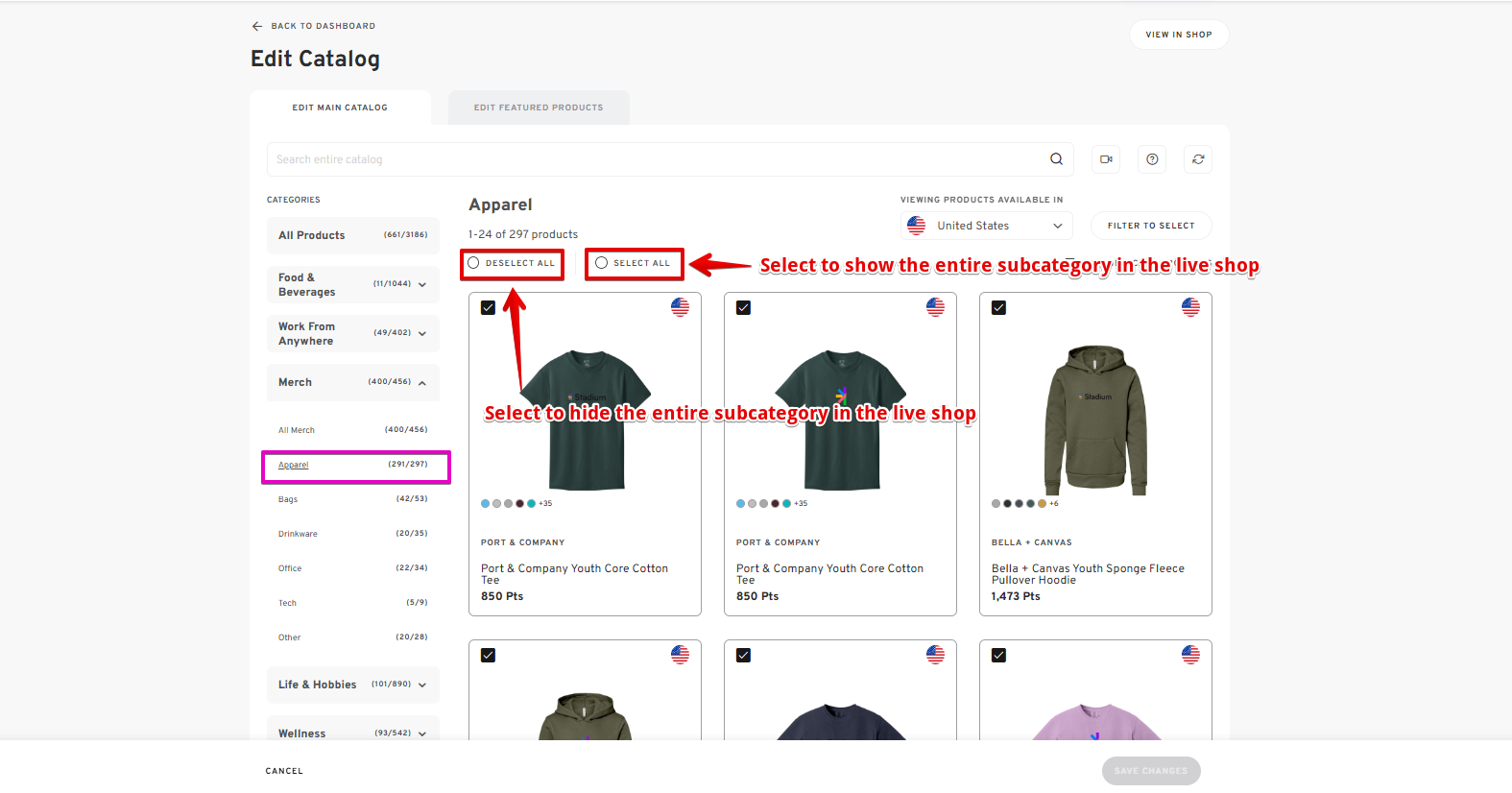Image resolution: width=1512 pixels, height=793 pixels.
Task: Focus the Search entire catalog field
Action: pyautogui.click(x=653, y=159)
